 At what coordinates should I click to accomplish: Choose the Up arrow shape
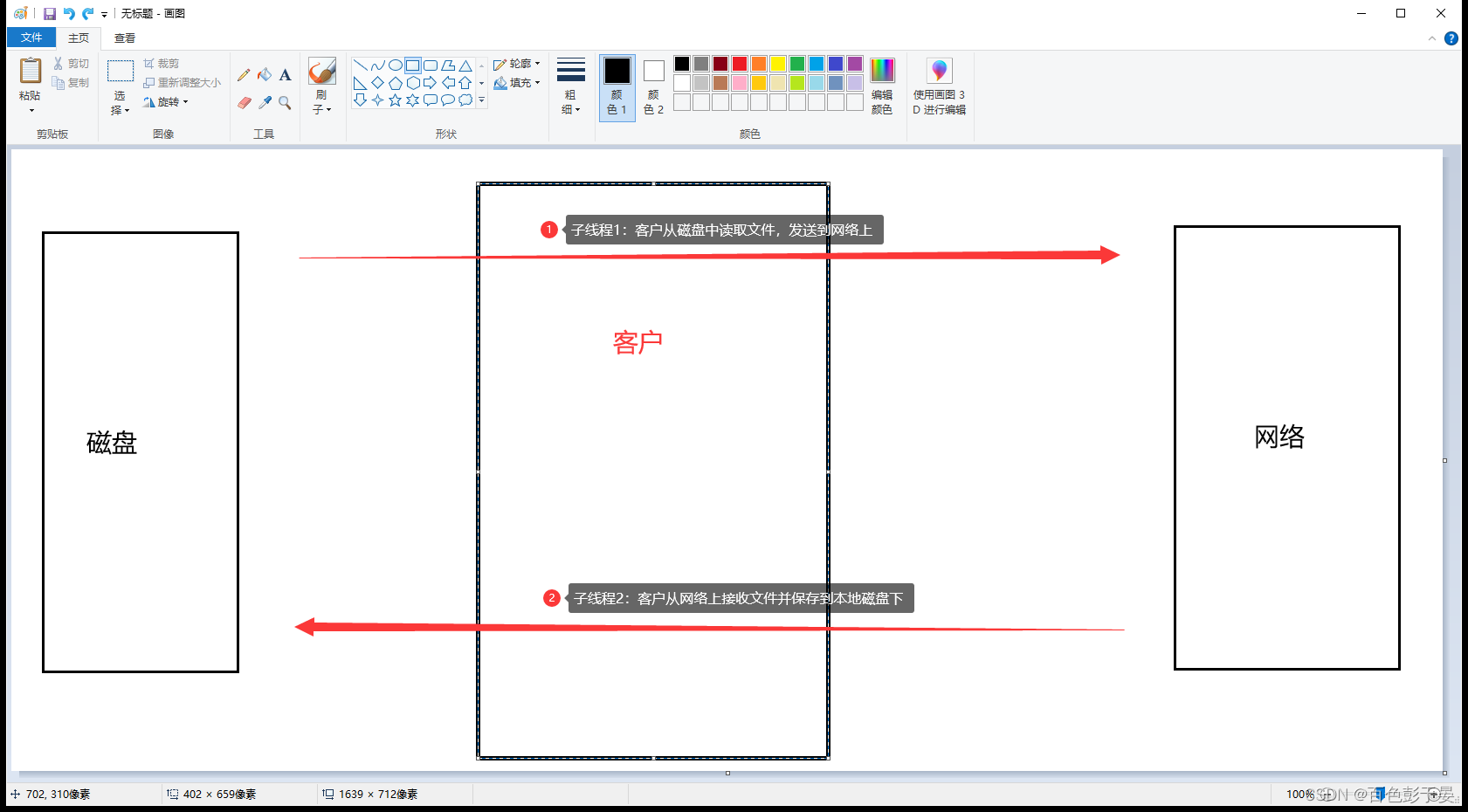pos(465,83)
